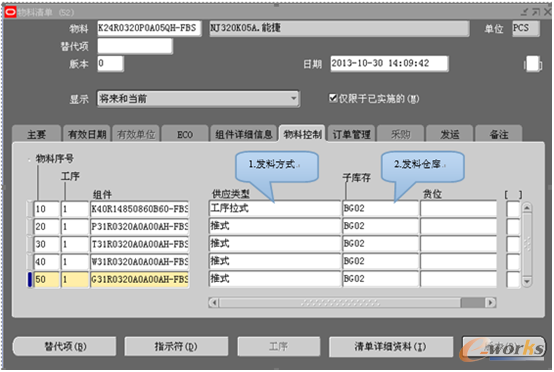Open the 有效日期 tab
The width and height of the screenshot is (554, 372).
click(x=87, y=134)
